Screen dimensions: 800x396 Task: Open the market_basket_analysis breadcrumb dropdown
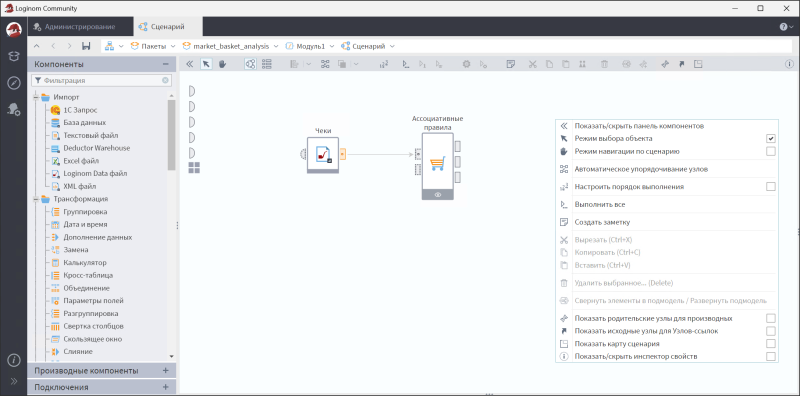coord(276,46)
